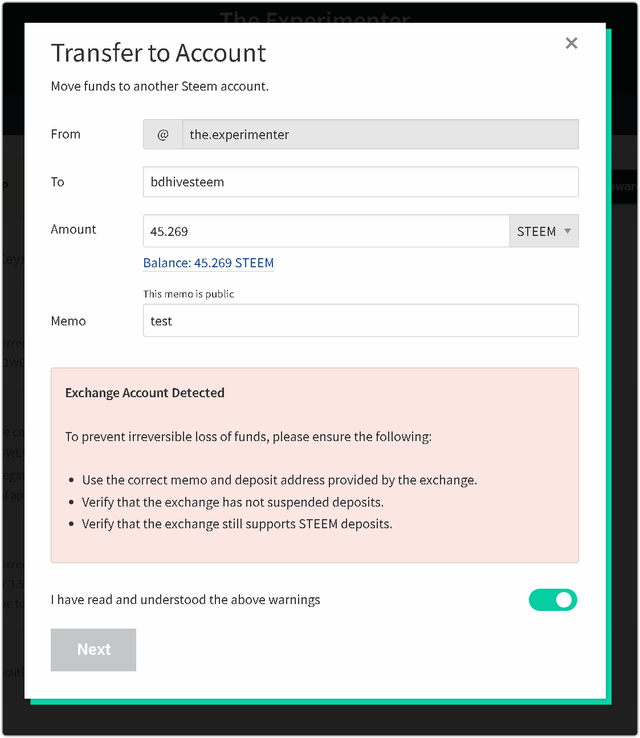Click the bullet about correct memo and deposit address

tap(280, 480)
